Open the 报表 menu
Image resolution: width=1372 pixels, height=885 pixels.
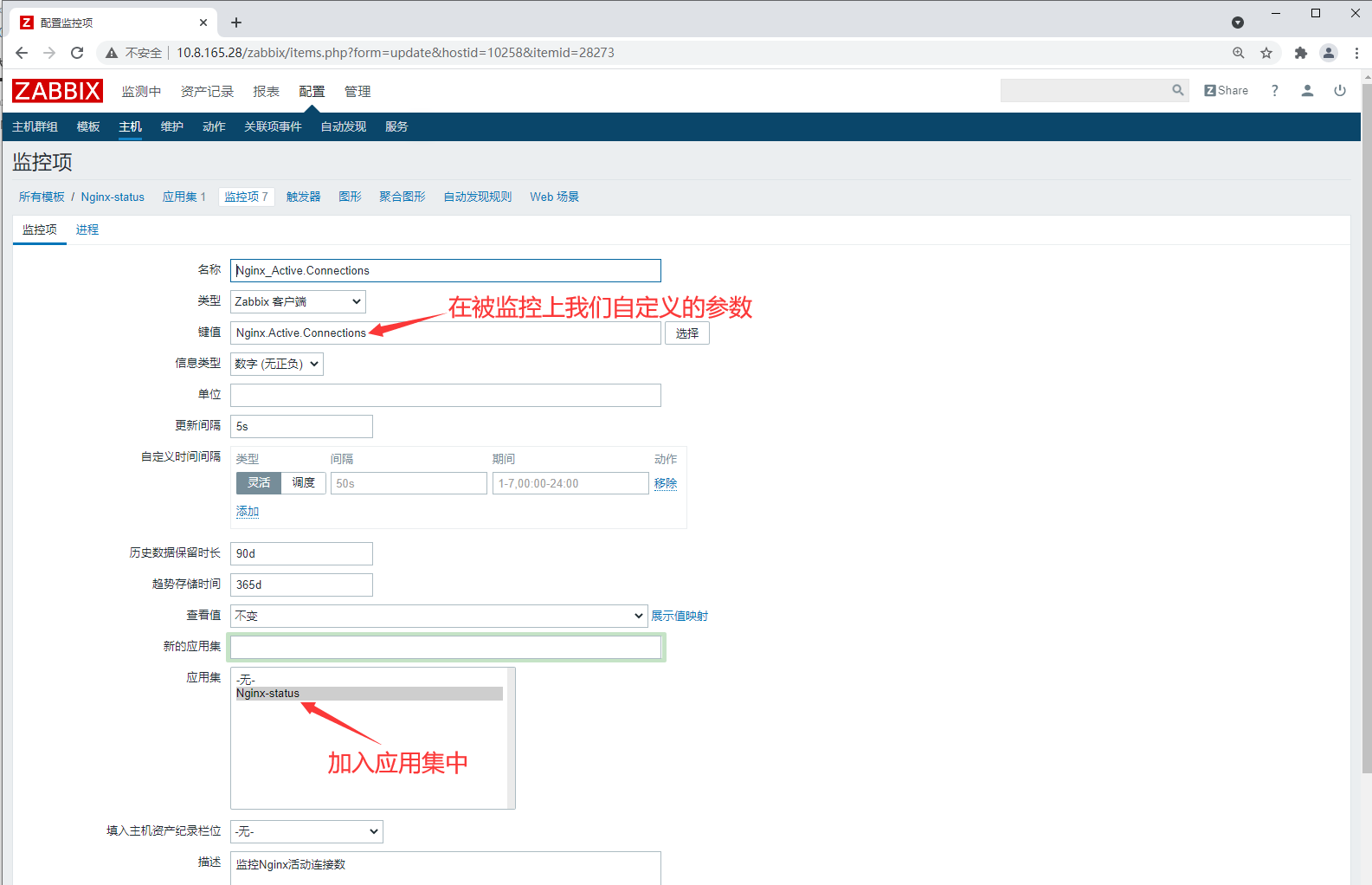pyautogui.click(x=266, y=91)
